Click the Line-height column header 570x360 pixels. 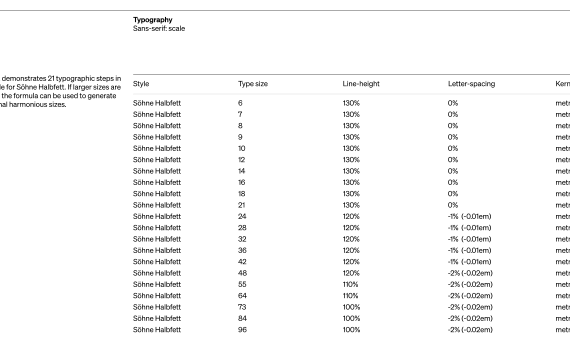click(x=361, y=84)
